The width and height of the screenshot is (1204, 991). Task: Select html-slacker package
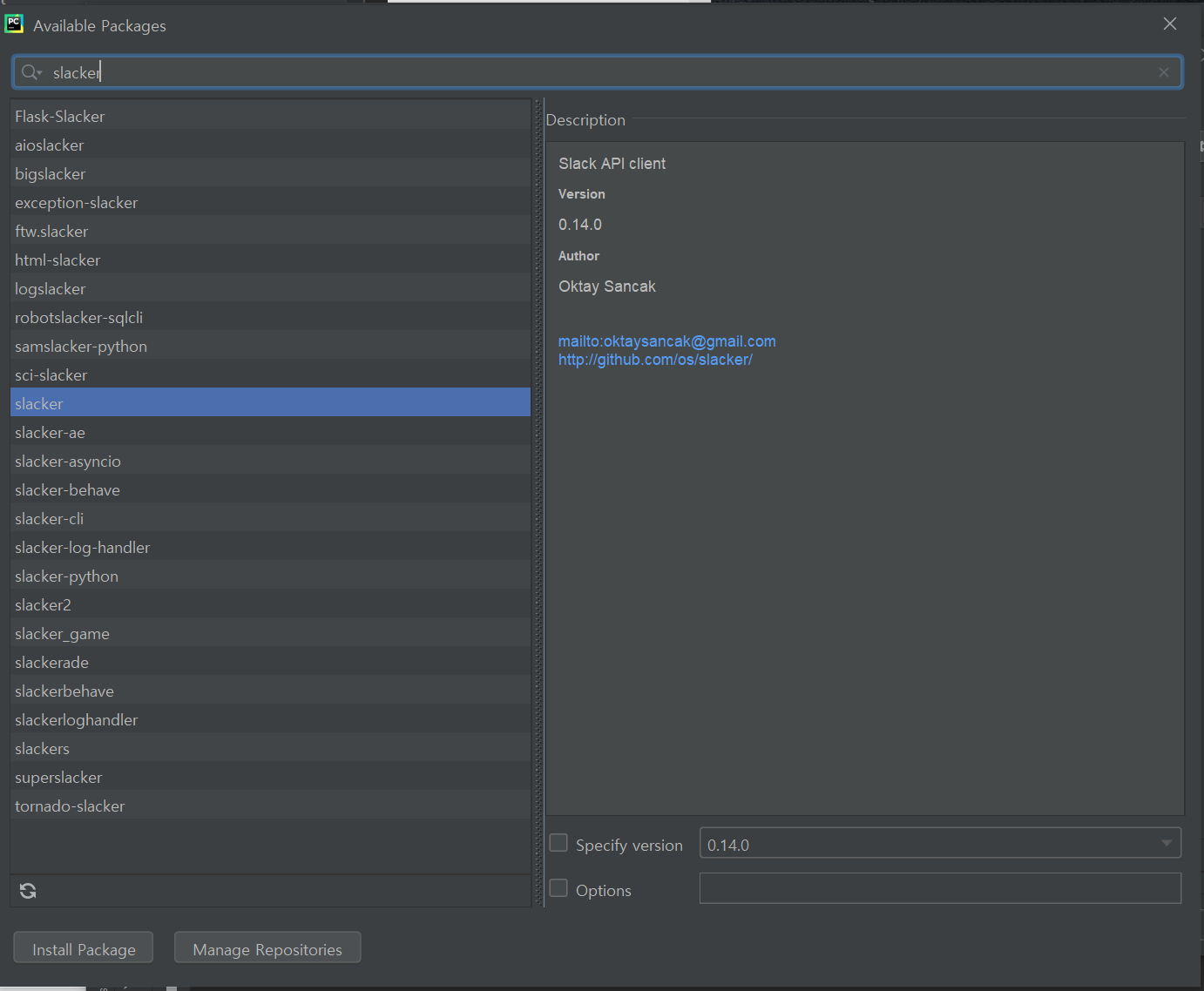[270, 260]
